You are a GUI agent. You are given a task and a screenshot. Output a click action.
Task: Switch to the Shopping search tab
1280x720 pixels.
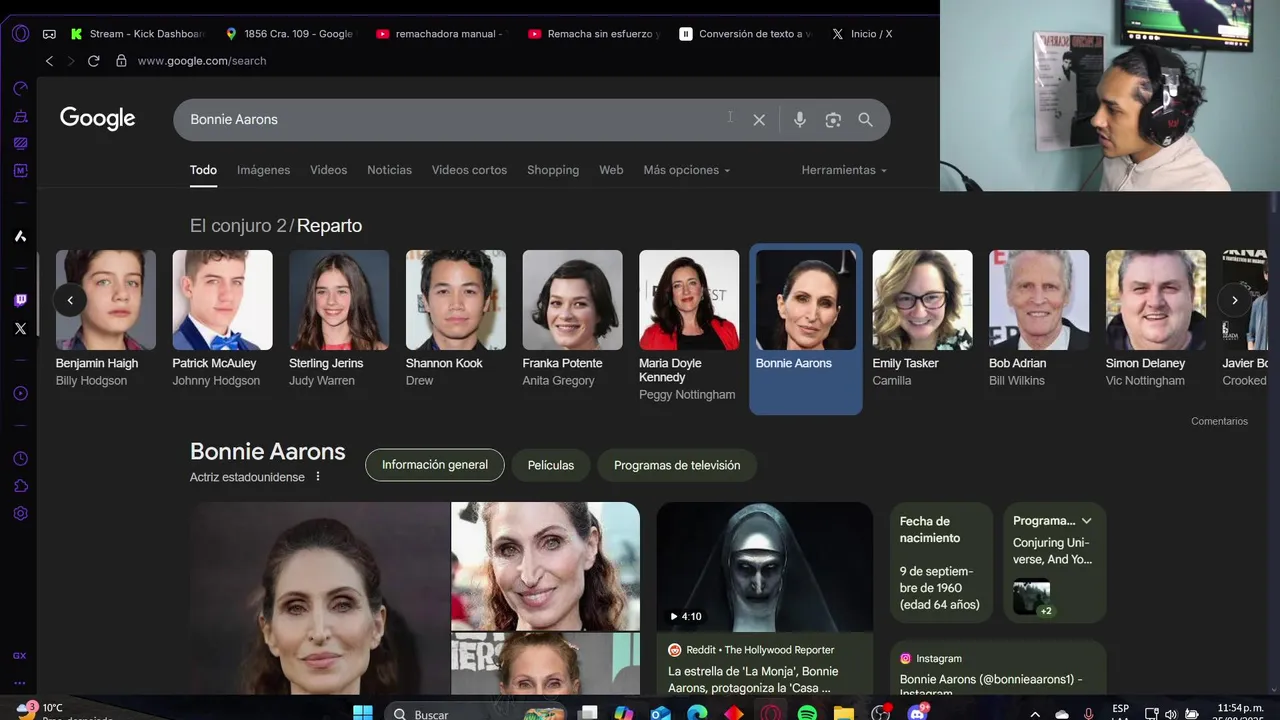[553, 170]
